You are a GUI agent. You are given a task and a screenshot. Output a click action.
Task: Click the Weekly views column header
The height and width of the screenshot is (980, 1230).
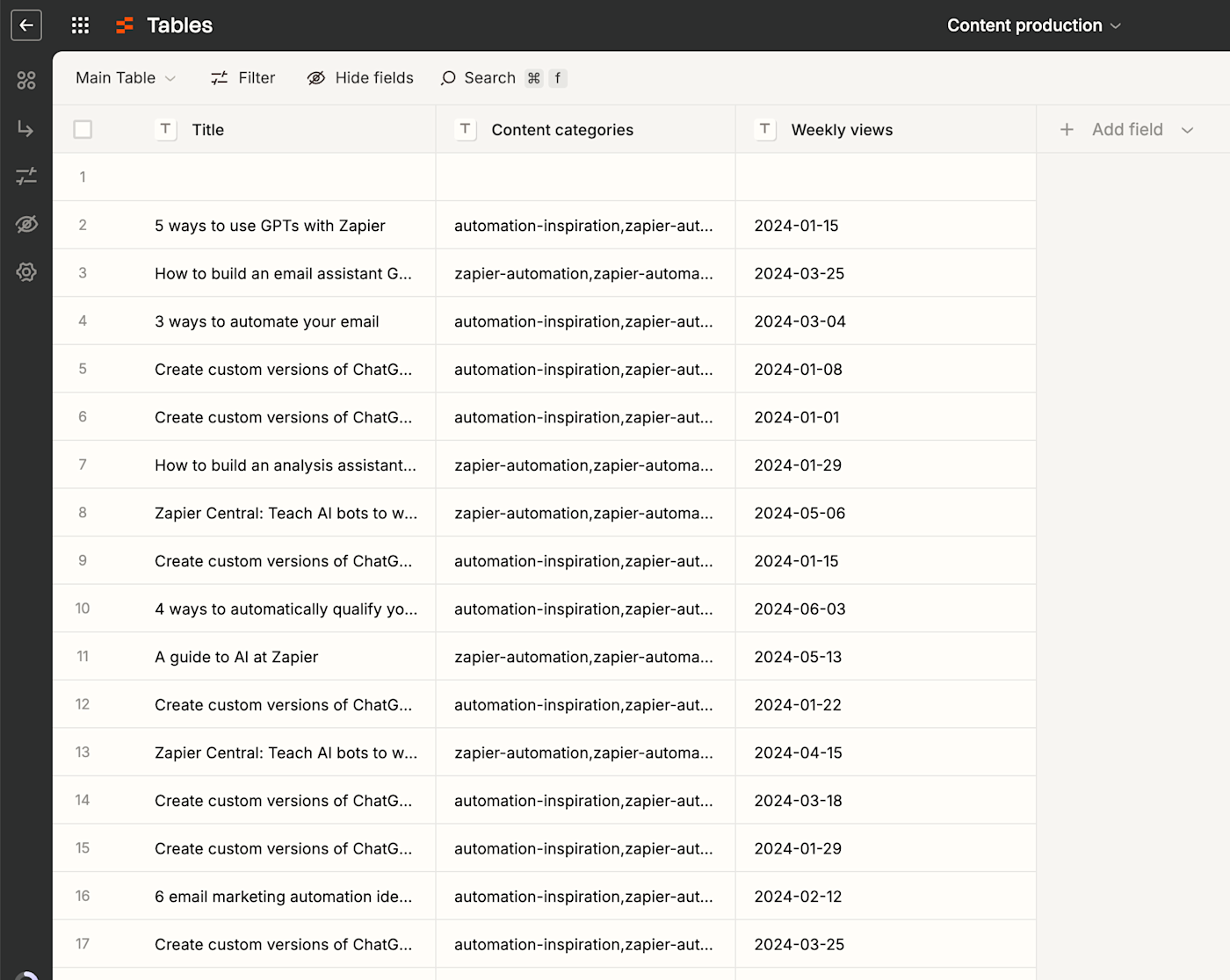click(x=886, y=129)
